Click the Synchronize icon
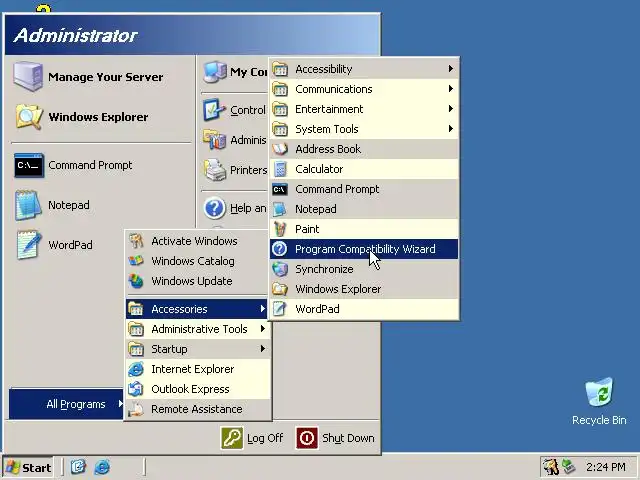This screenshot has height=480, width=640. point(280,269)
